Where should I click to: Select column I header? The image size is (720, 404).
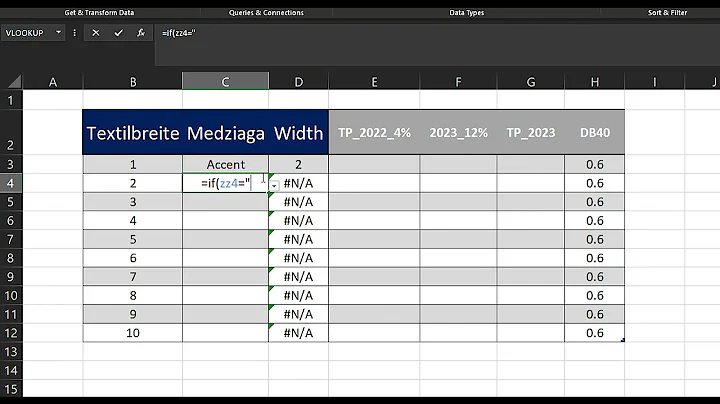point(654,82)
